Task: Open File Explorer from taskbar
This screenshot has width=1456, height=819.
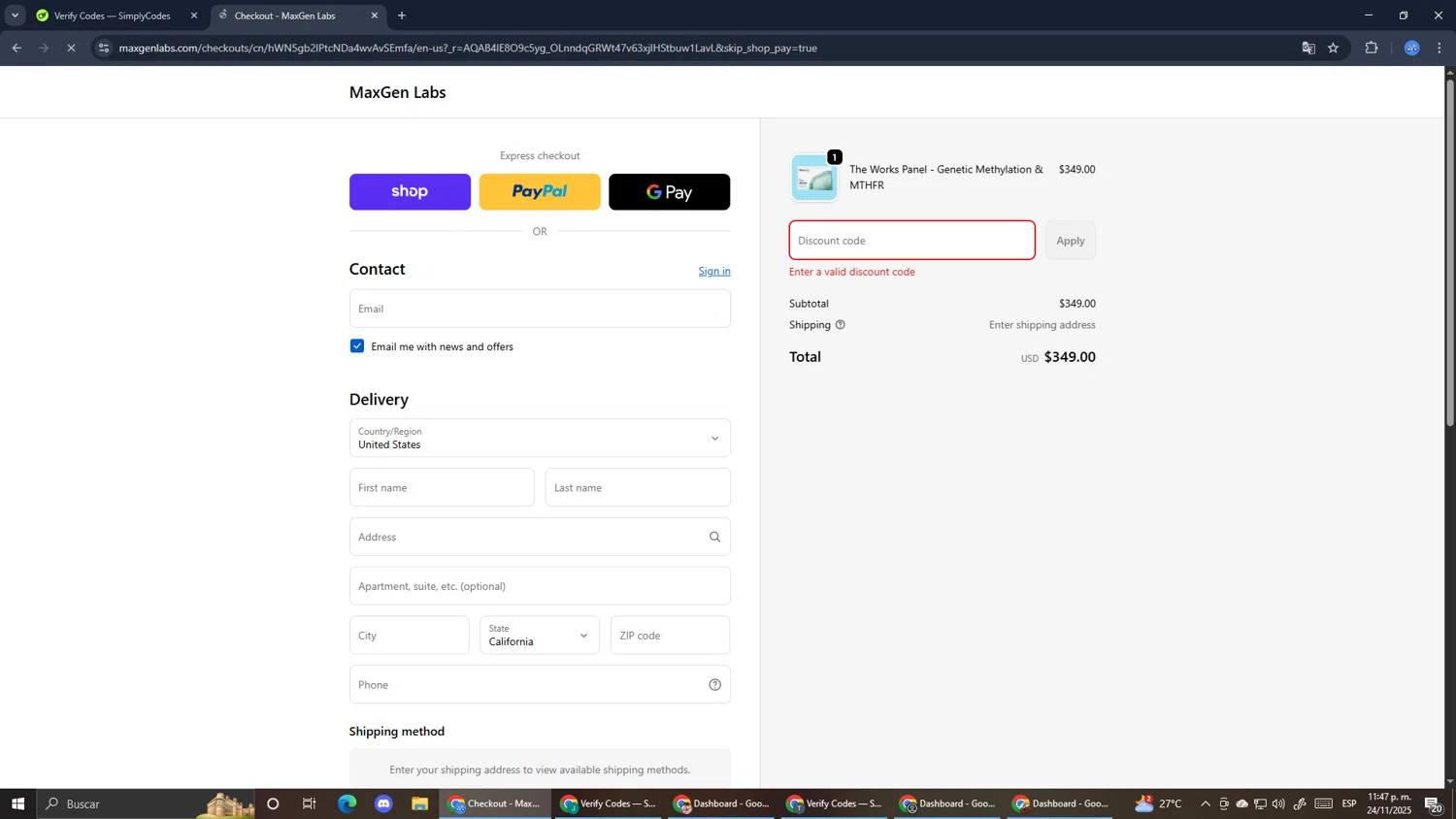Action: point(419,803)
